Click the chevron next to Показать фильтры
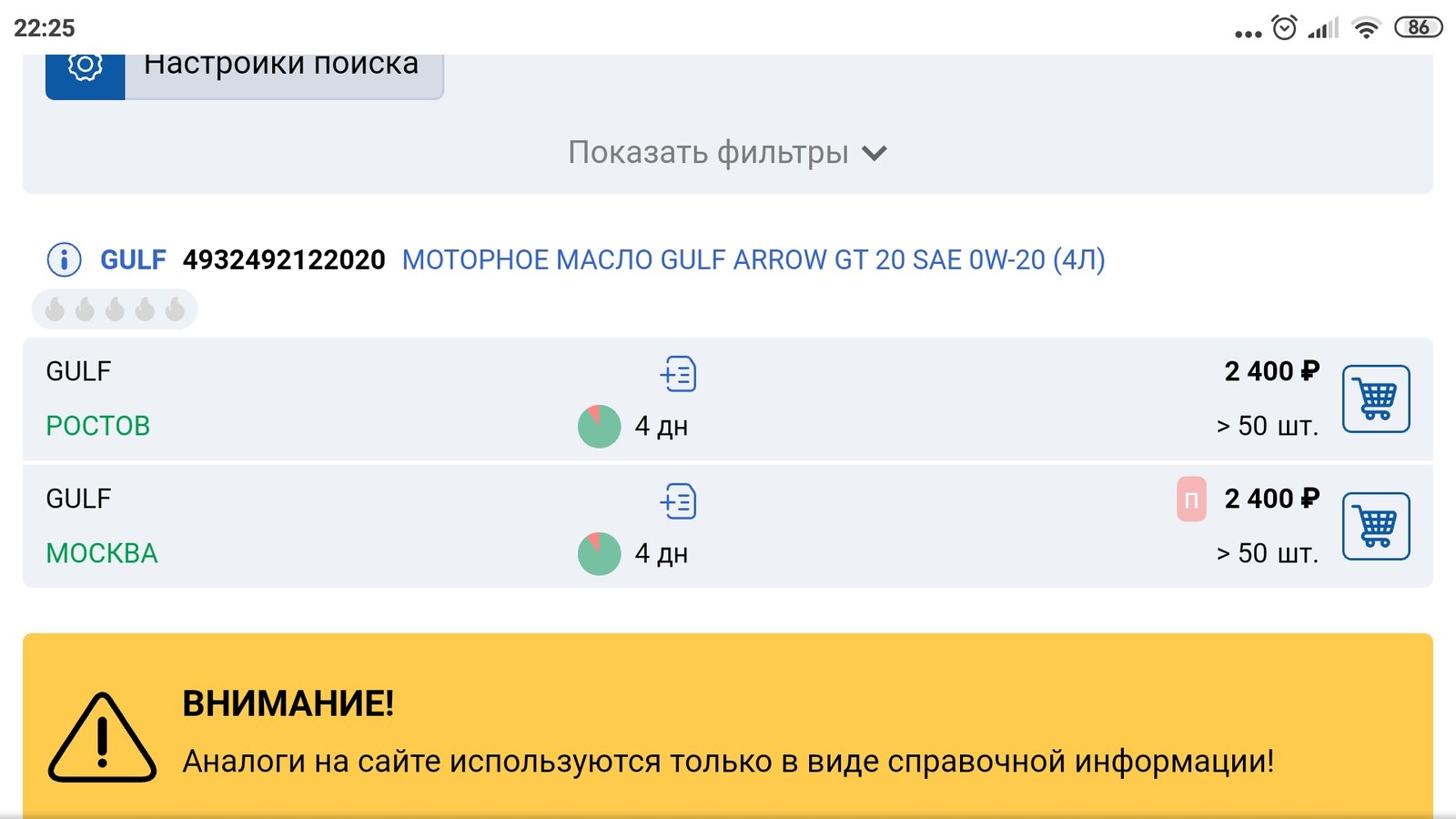The width and height of the screenshot is (1456, 819). click(875, 154)
